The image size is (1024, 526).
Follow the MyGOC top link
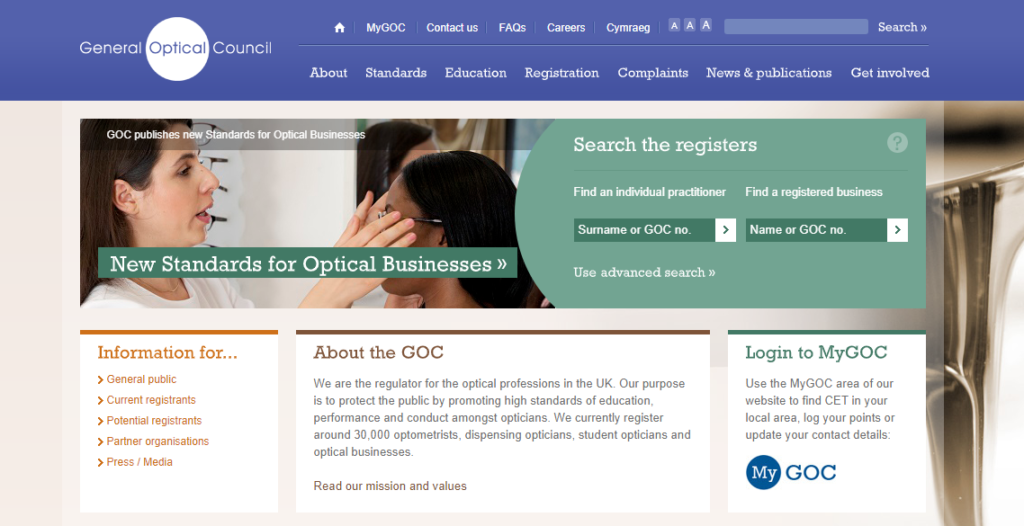pos(385,27)
